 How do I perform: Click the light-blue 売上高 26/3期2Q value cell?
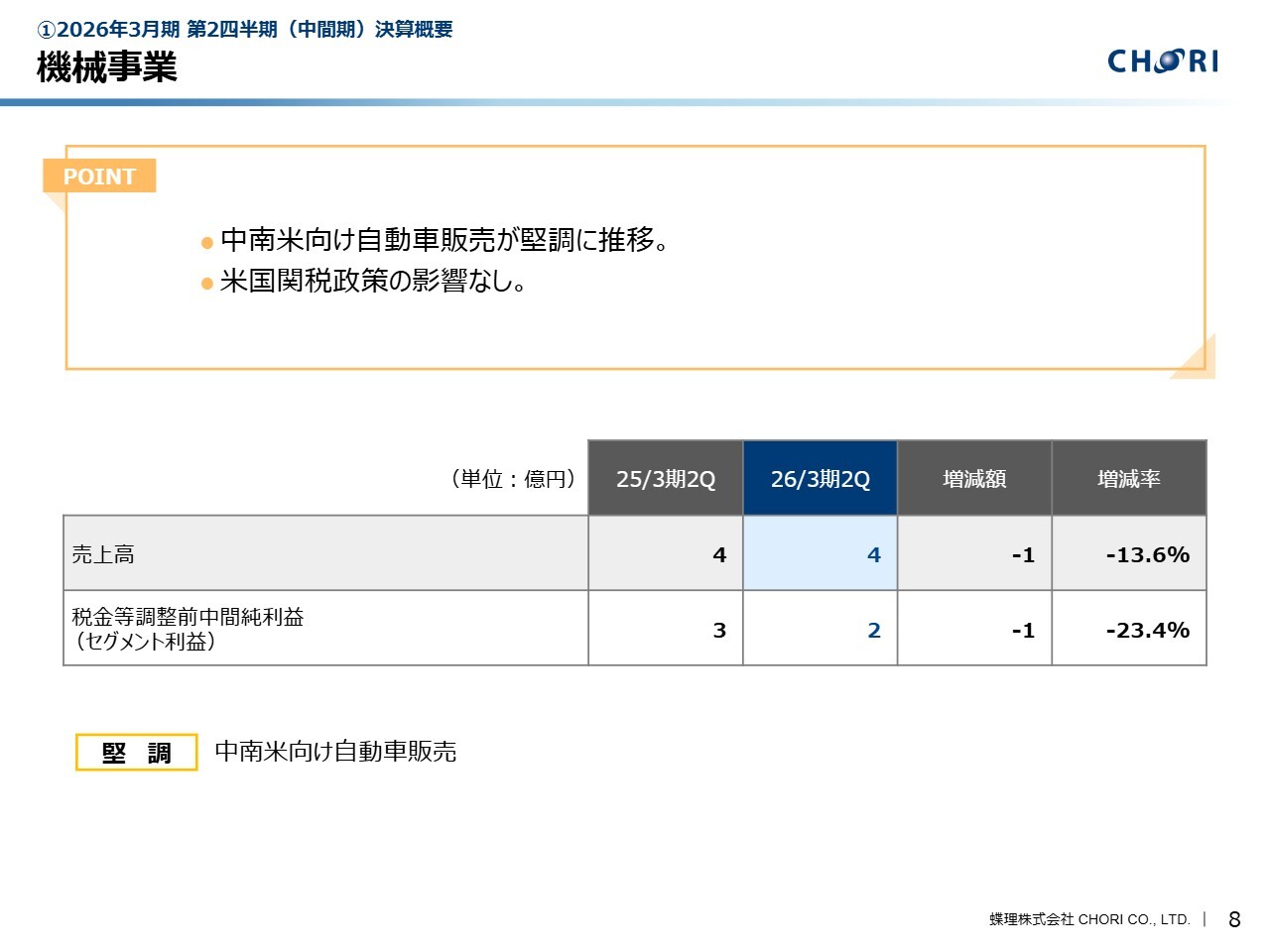coord(821,554)
